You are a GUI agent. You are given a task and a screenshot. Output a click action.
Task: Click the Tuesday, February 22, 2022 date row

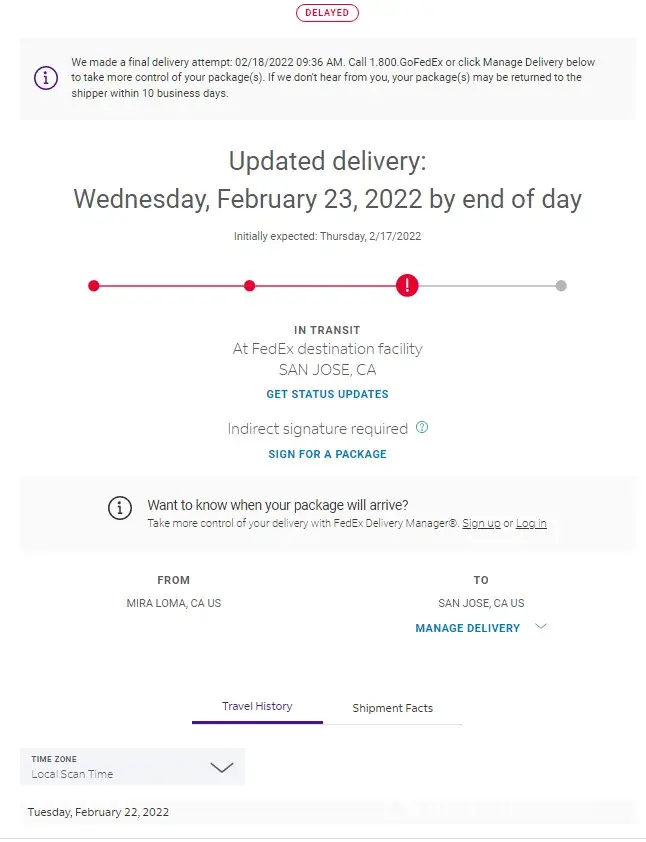[x=98, y=812]
